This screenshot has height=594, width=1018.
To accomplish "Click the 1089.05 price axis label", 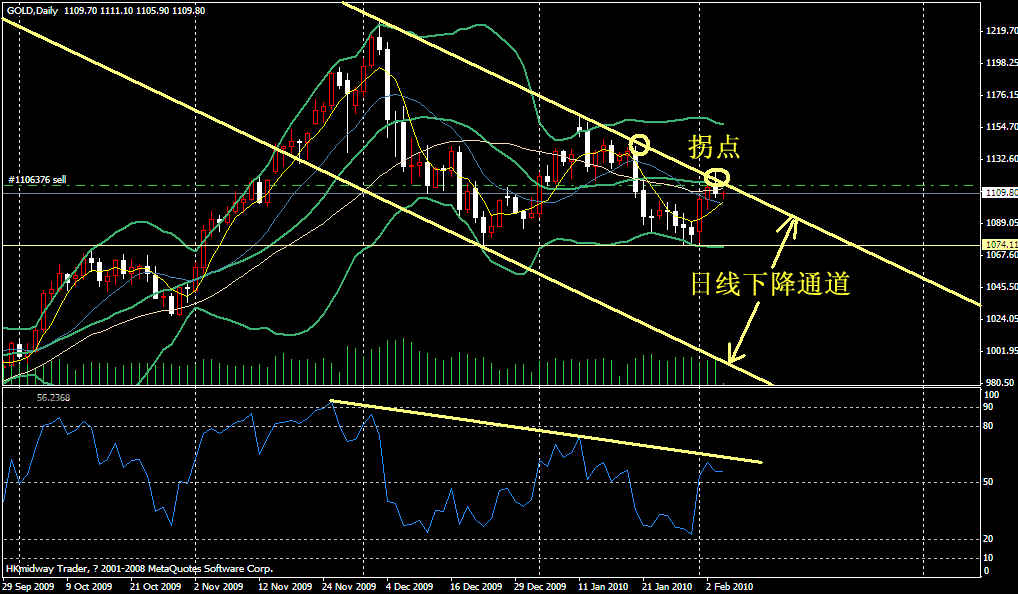I will 1001,223.
